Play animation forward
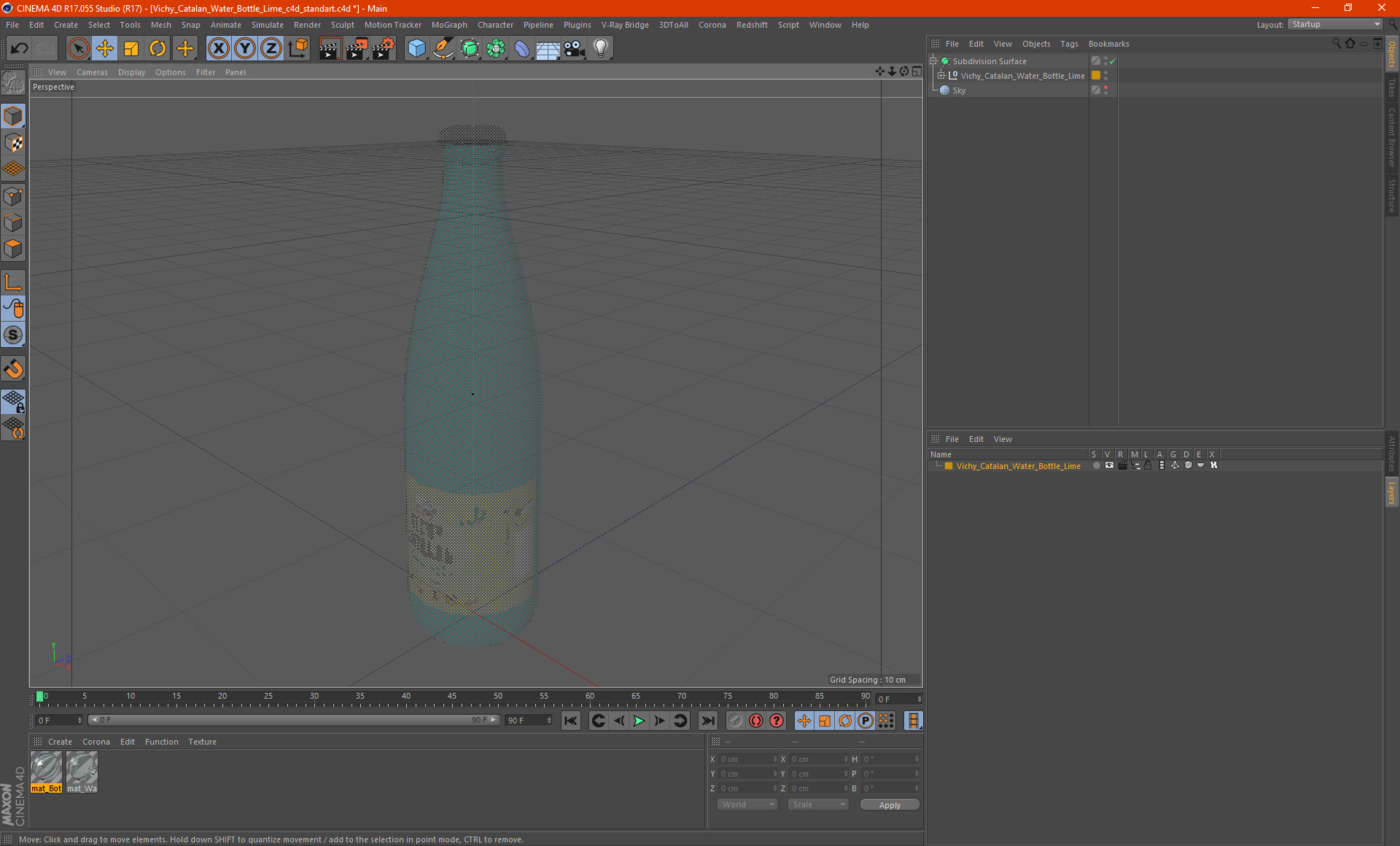 (x=639, y=721)
